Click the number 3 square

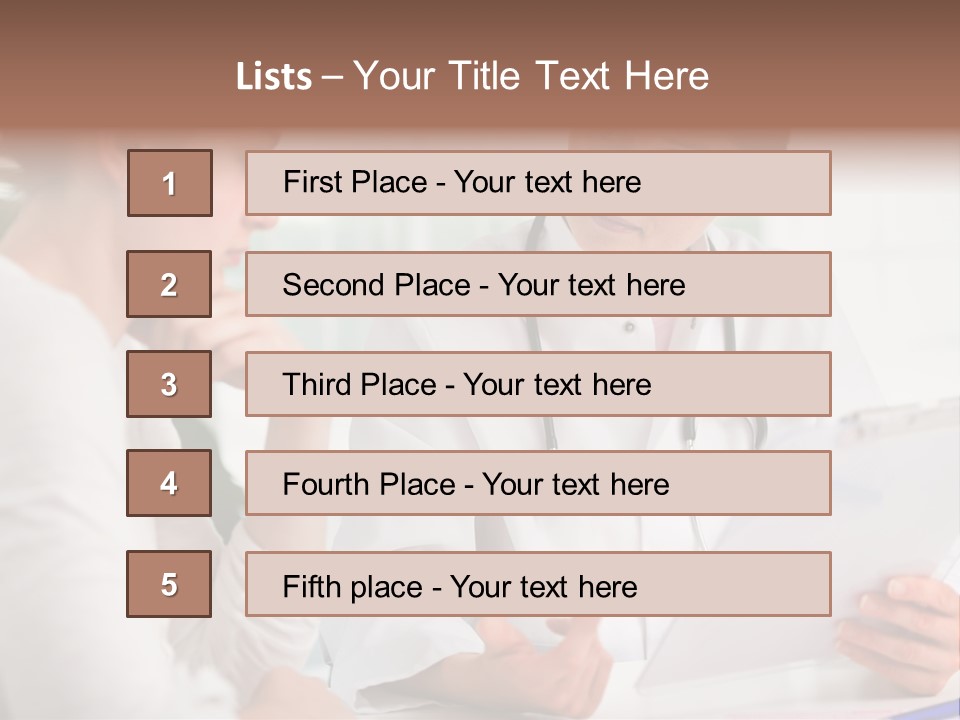coord(169,384)
